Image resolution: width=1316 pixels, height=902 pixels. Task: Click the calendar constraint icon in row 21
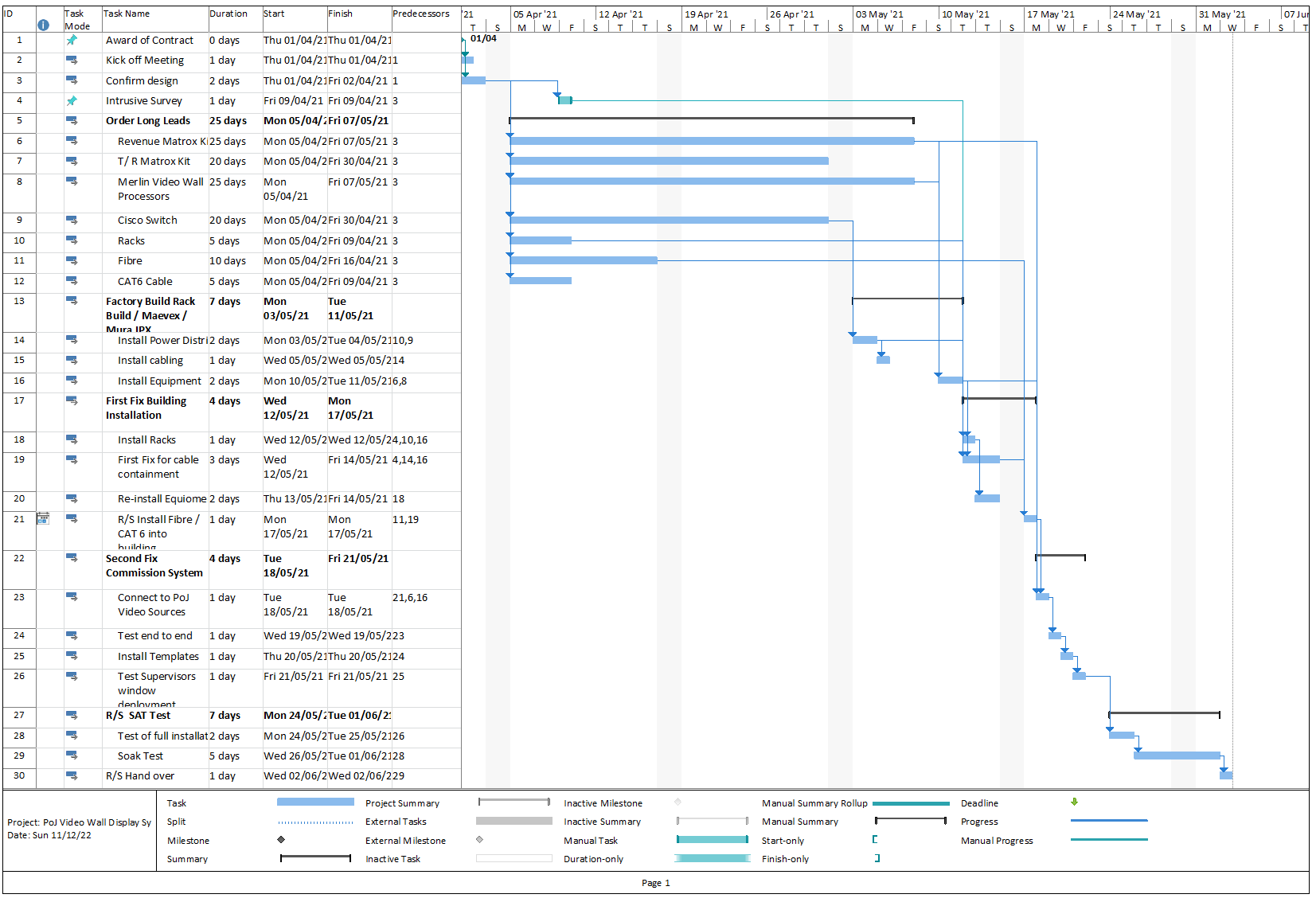tap(43, 518)
